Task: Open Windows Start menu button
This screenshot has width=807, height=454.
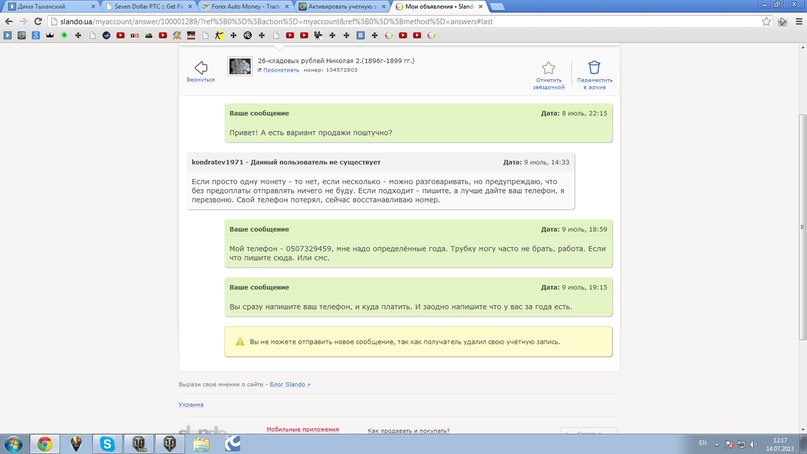Action: 14,443
